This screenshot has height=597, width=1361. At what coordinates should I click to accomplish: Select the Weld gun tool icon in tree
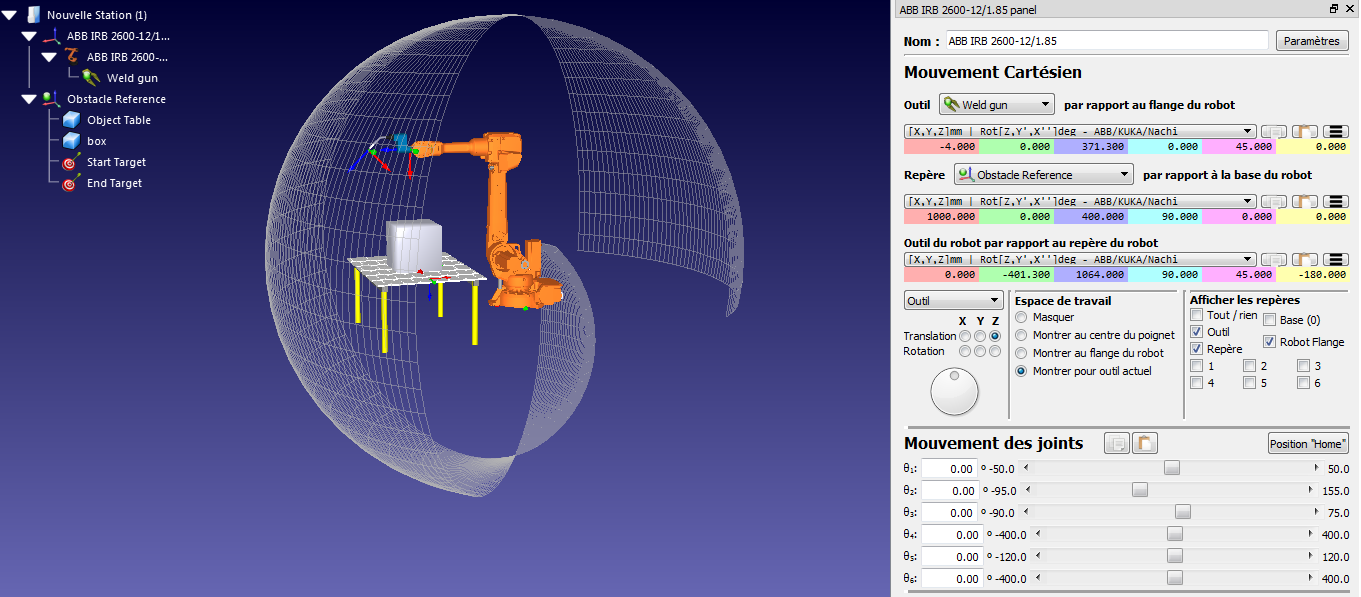tap(92, 78)
